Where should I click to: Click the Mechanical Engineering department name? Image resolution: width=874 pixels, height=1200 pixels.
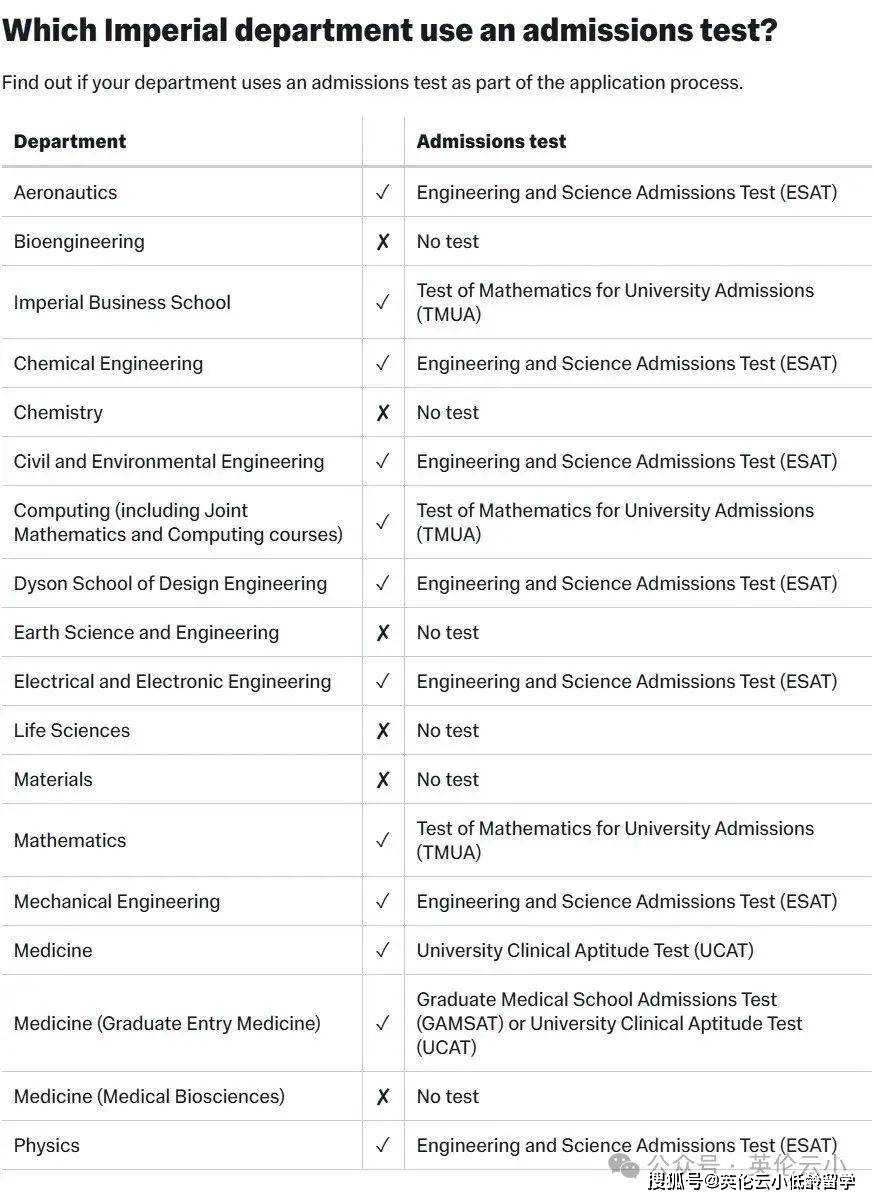tap(117, 901)
